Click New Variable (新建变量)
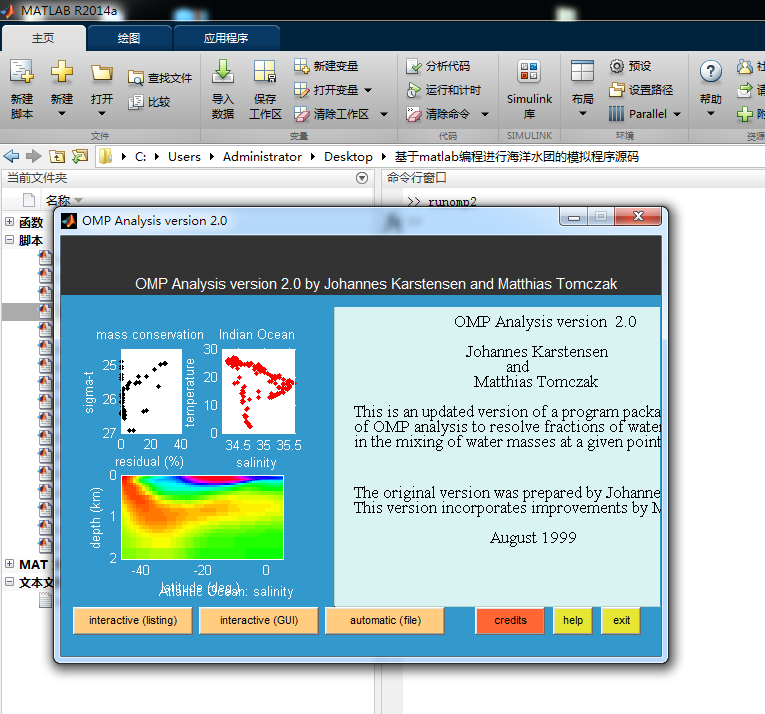Screen dimensions: 765x714 click(x=326, y=66)
